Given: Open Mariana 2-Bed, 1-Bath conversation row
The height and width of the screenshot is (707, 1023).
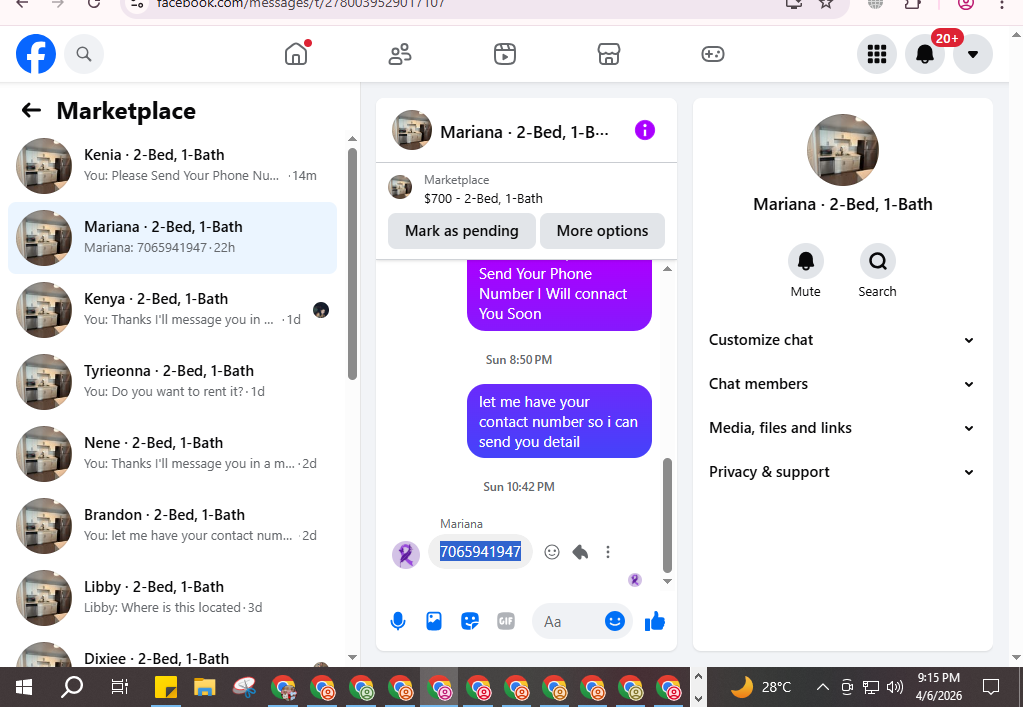Looking at the screenshot, I should pos(172,237).
